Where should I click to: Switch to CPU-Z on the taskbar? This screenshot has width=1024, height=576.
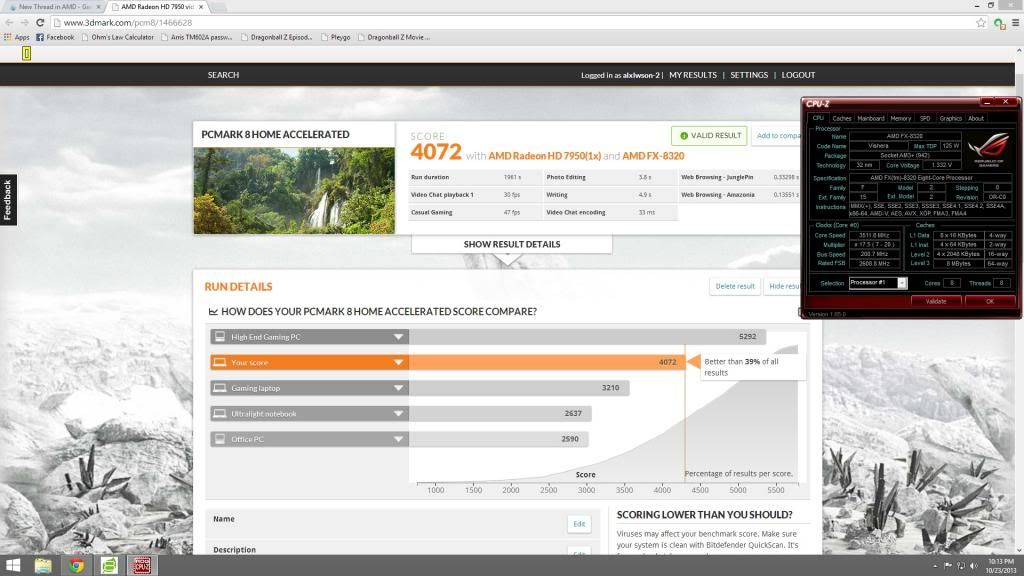point(142,566)
